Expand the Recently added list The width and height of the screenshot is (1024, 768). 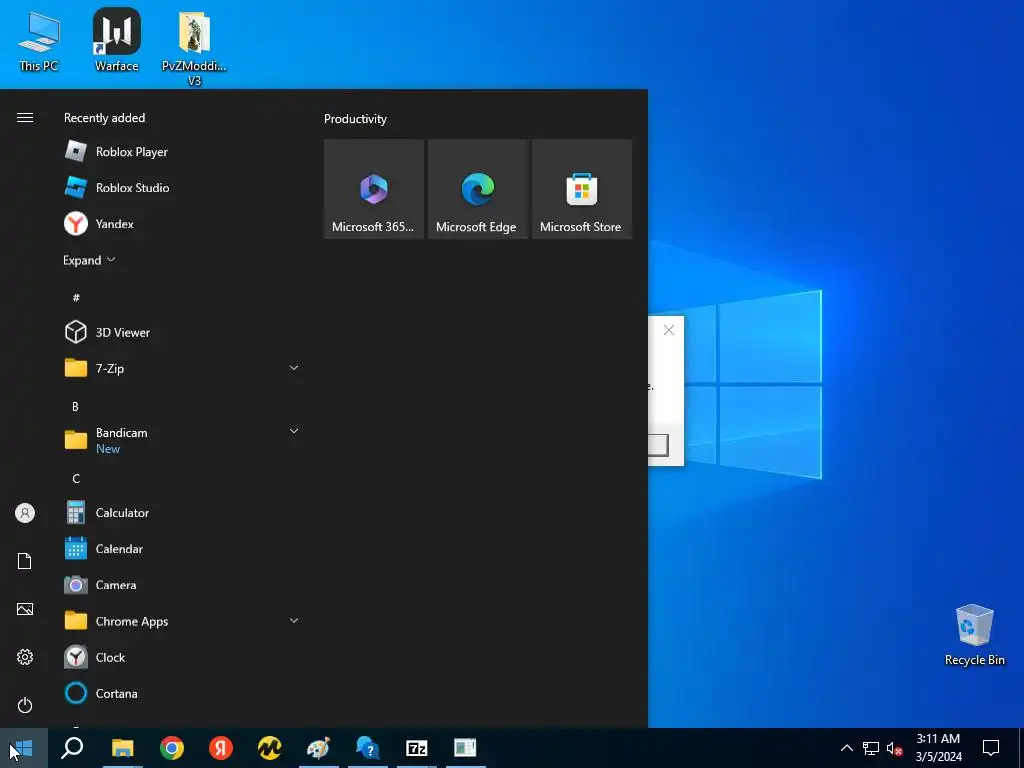[x=89, y=260]
